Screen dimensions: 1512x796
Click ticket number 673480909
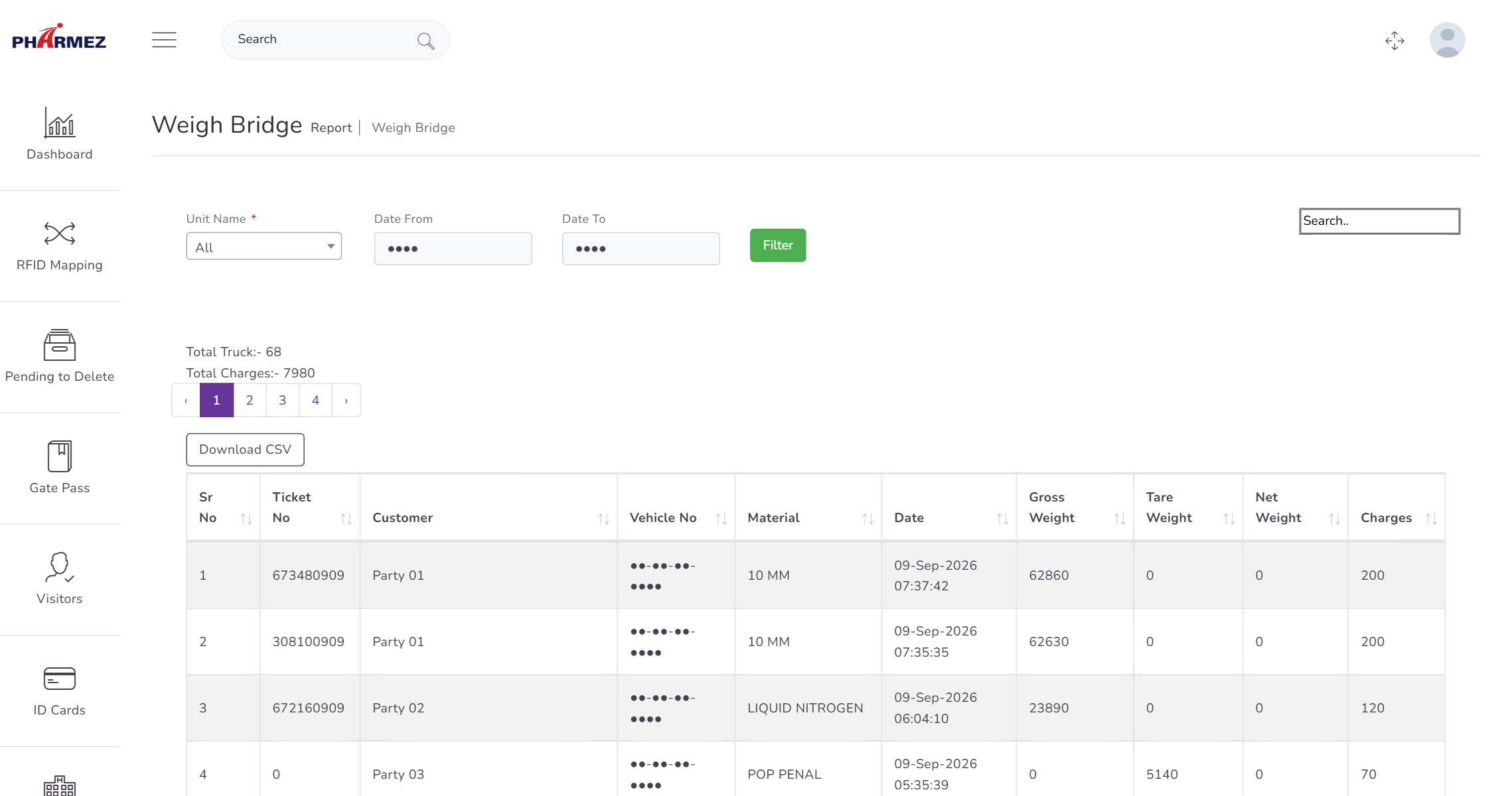309,576
